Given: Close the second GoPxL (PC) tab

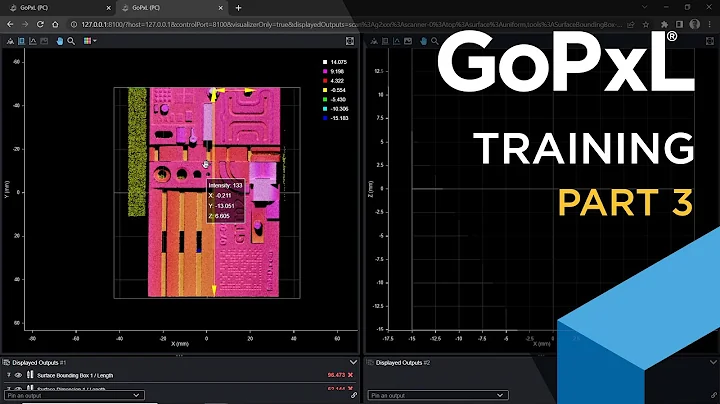Looking at the screenshot, I should tap(220, 8).
